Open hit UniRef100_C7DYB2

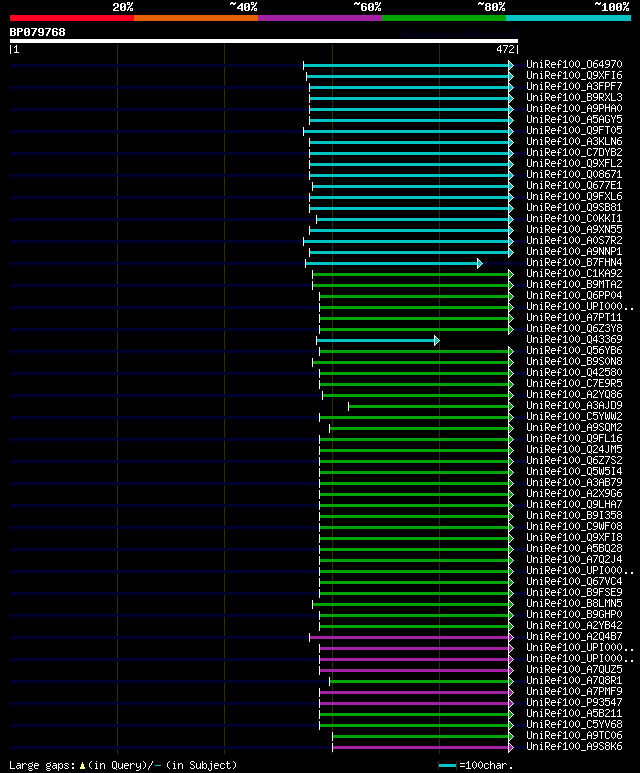click(x=574, y=153)
